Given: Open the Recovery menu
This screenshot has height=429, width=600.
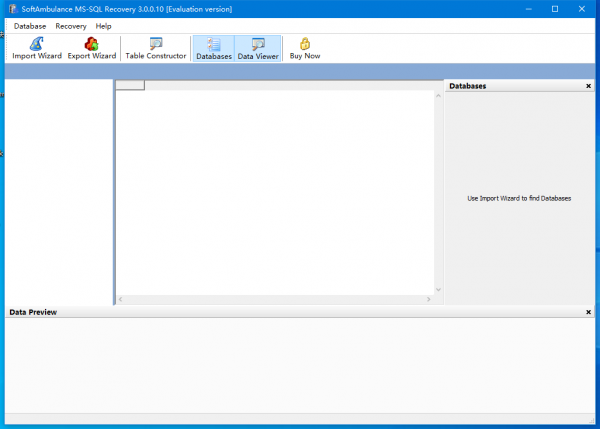Looking at the screenshot, I should (71, 26).
